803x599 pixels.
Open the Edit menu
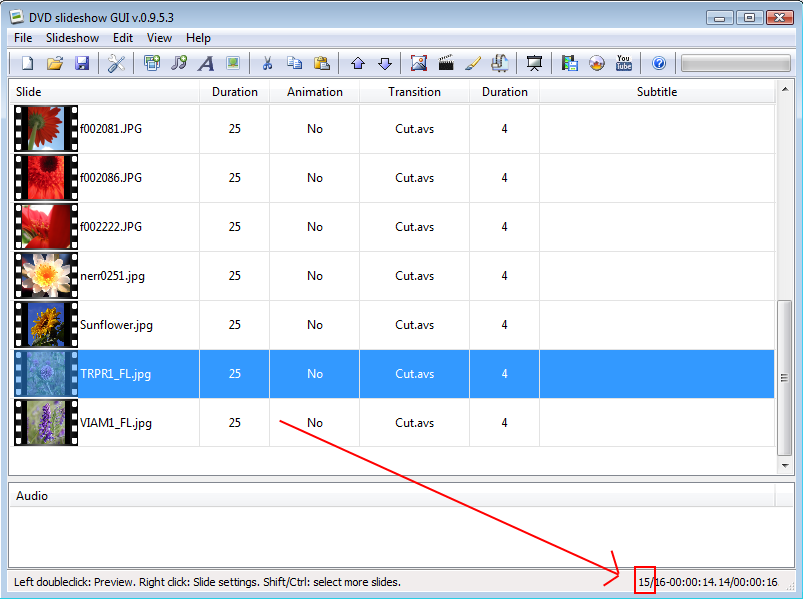pyautogui.click(x=123, y=38)
